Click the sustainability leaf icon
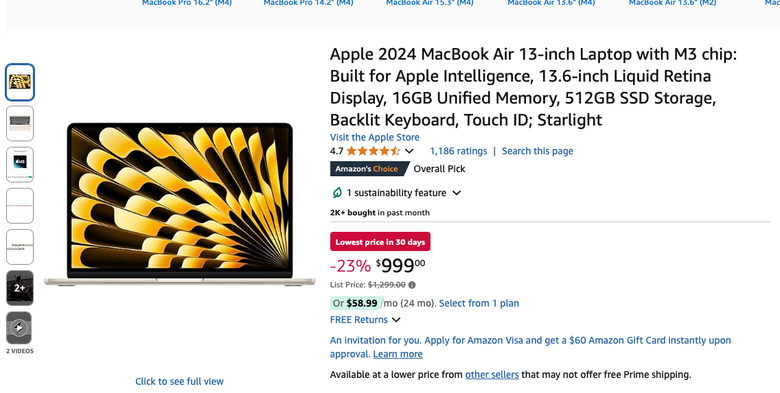Viewport: 780px width, 393px height. [337, 193]
